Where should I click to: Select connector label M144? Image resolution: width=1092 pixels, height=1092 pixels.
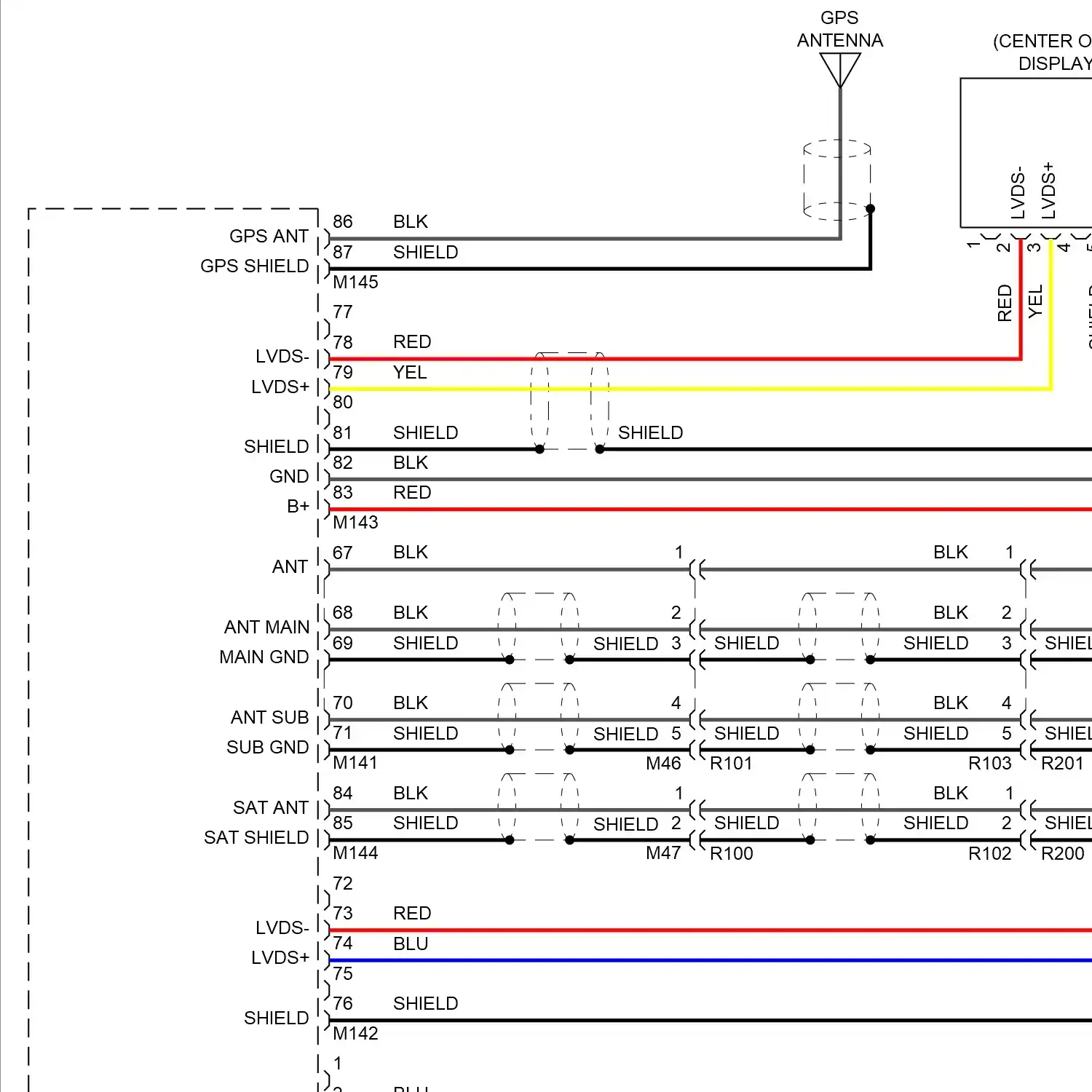[355, 852]
